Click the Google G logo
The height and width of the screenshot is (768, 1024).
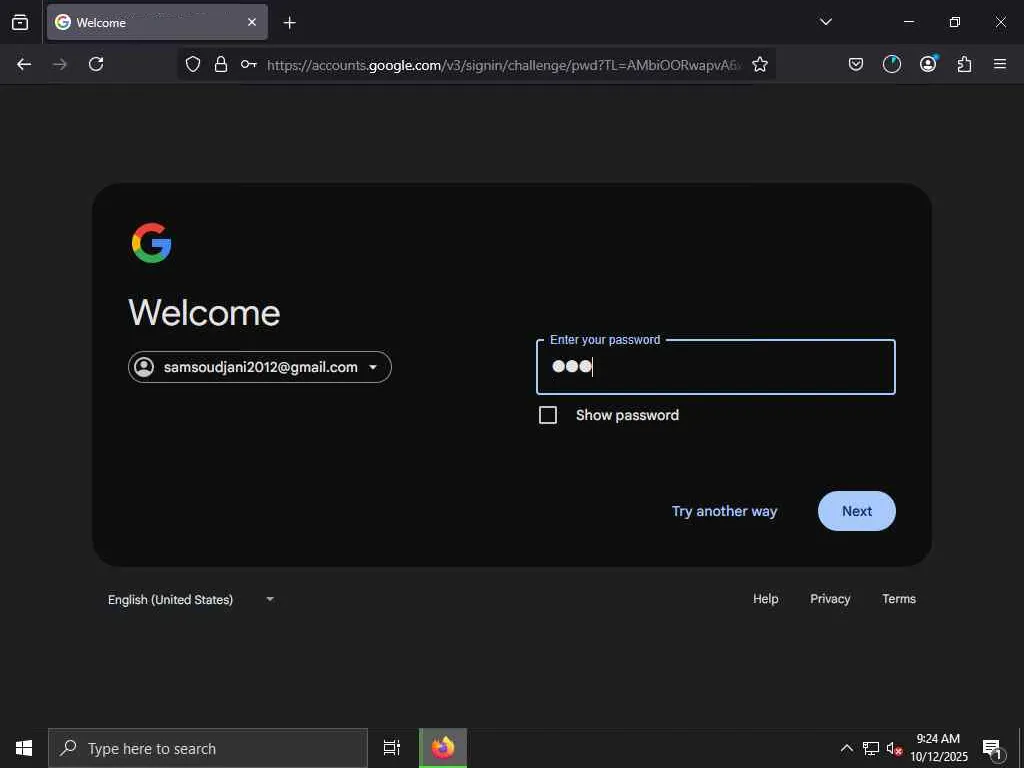point(152,243)
